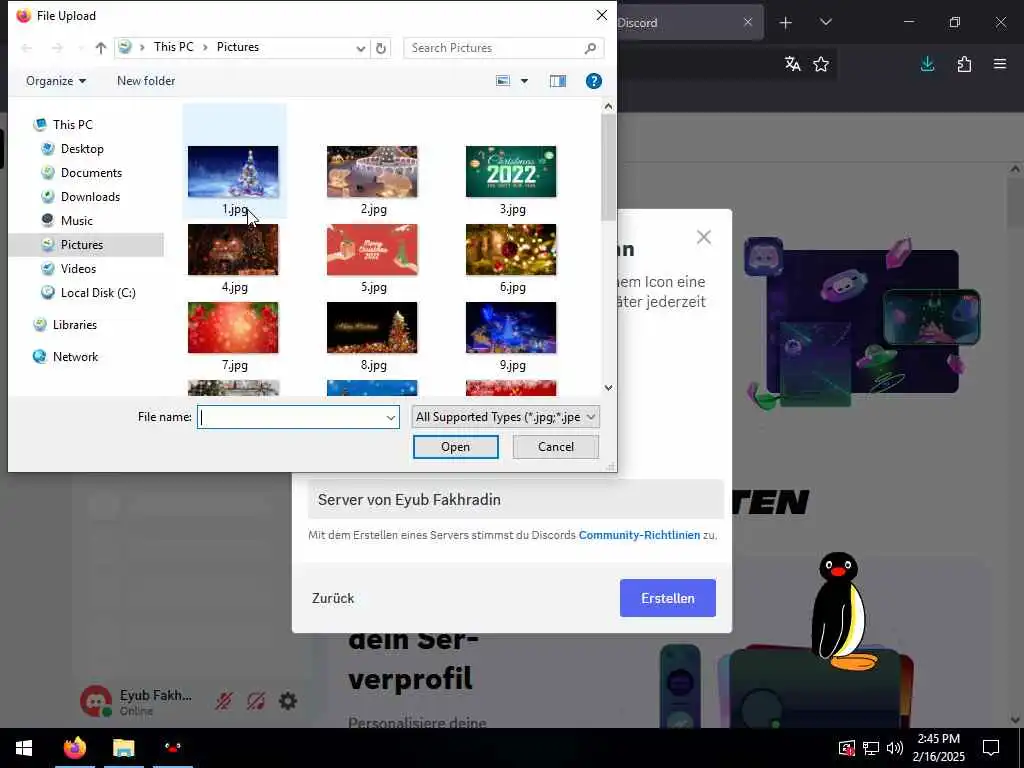Open the Windows Start menu

[x=24, y=748]
